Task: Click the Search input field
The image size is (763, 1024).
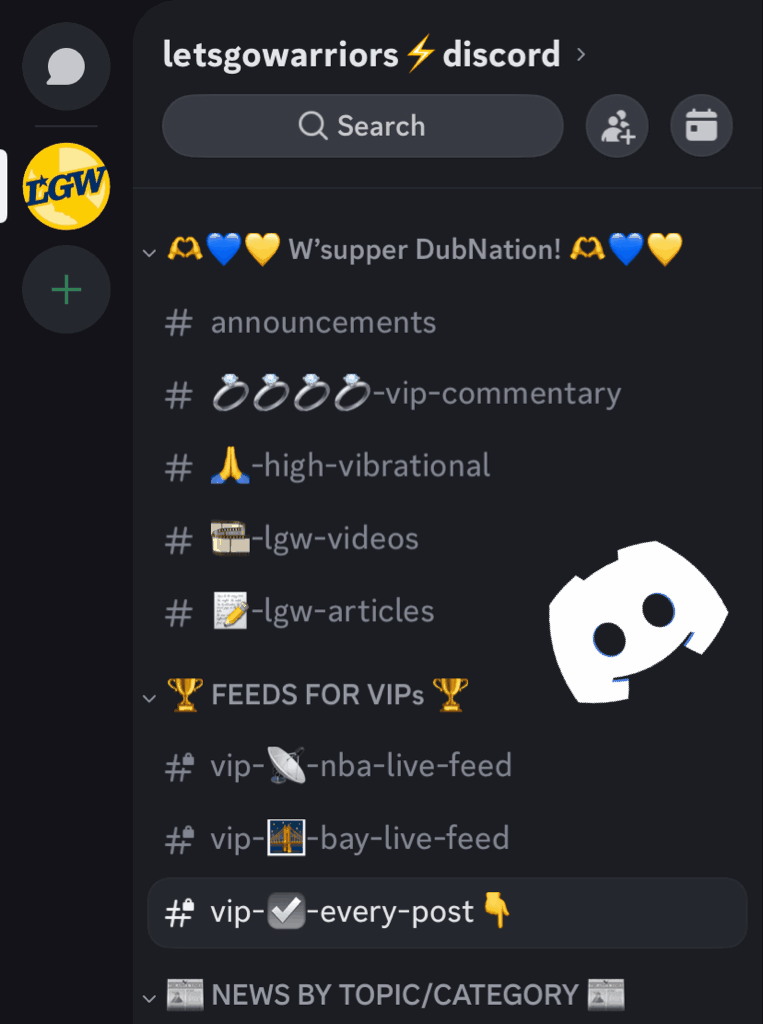Action: pyautogui.click(x=363, y=126)
